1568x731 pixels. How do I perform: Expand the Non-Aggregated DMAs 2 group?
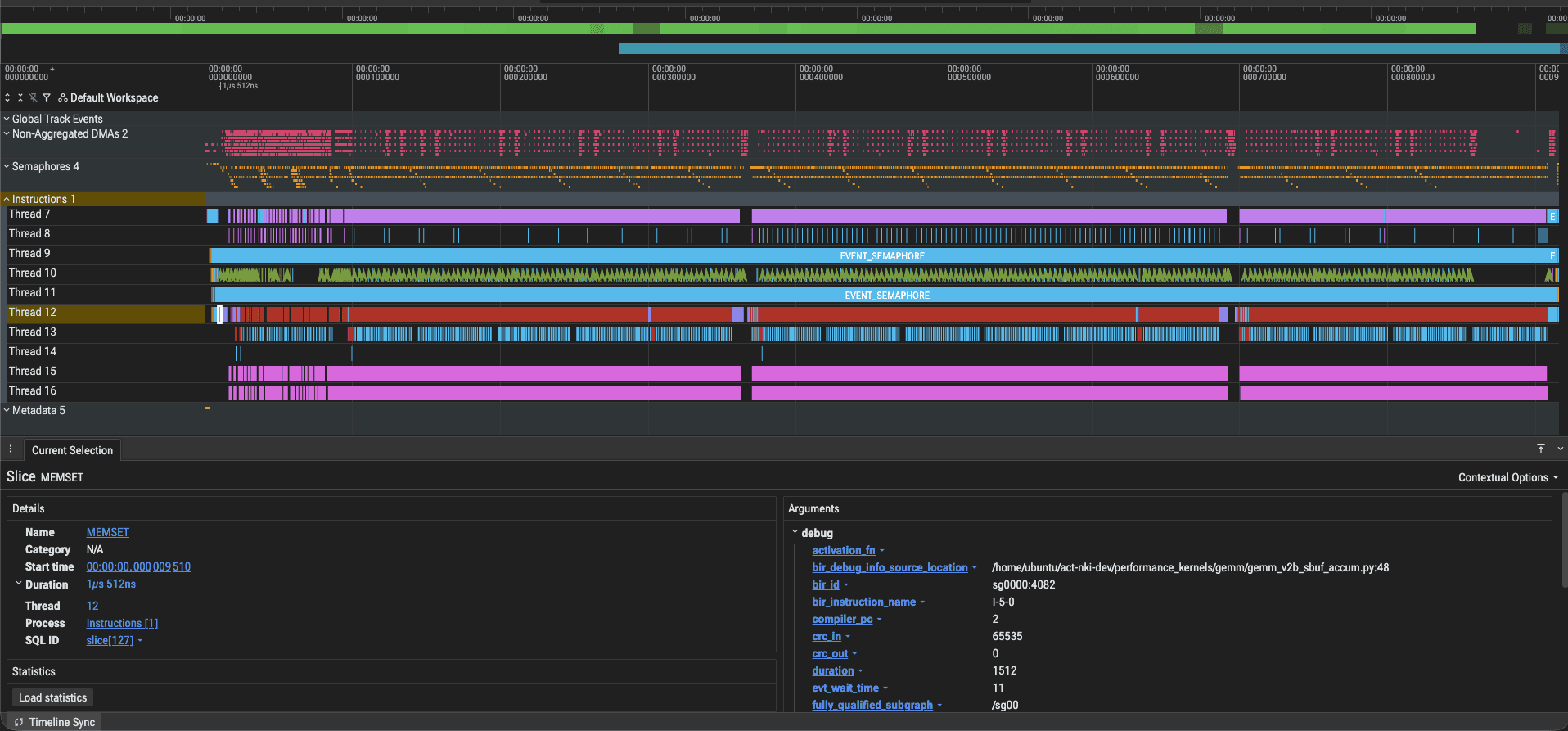point(7,133)
